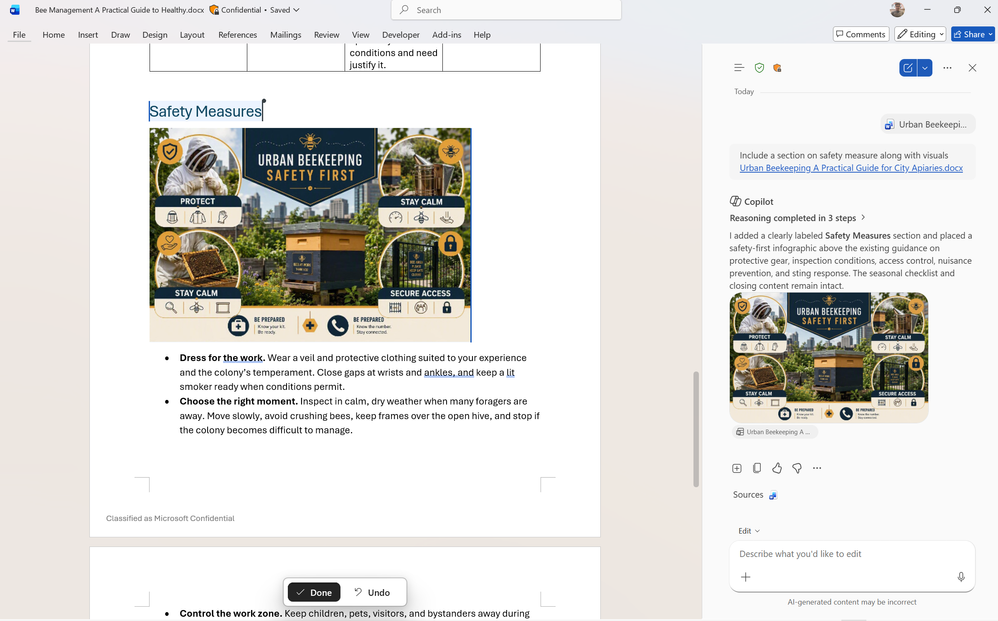Click Undo to revert Copilot changes
The image size is (998, 621).
[x=372, y=592]
